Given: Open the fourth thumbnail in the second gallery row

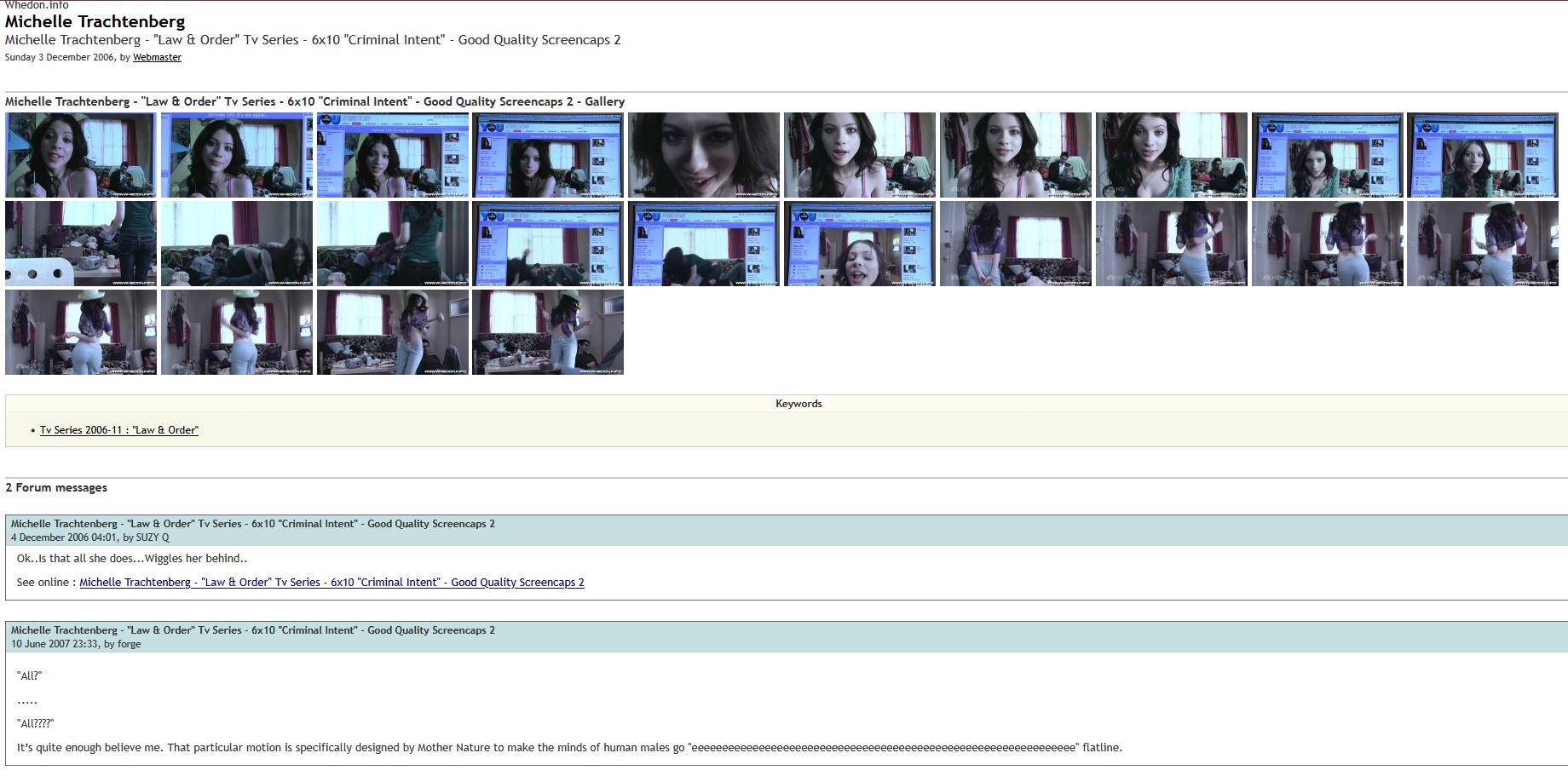Looking at the screenshot, I should coord(548,244).
